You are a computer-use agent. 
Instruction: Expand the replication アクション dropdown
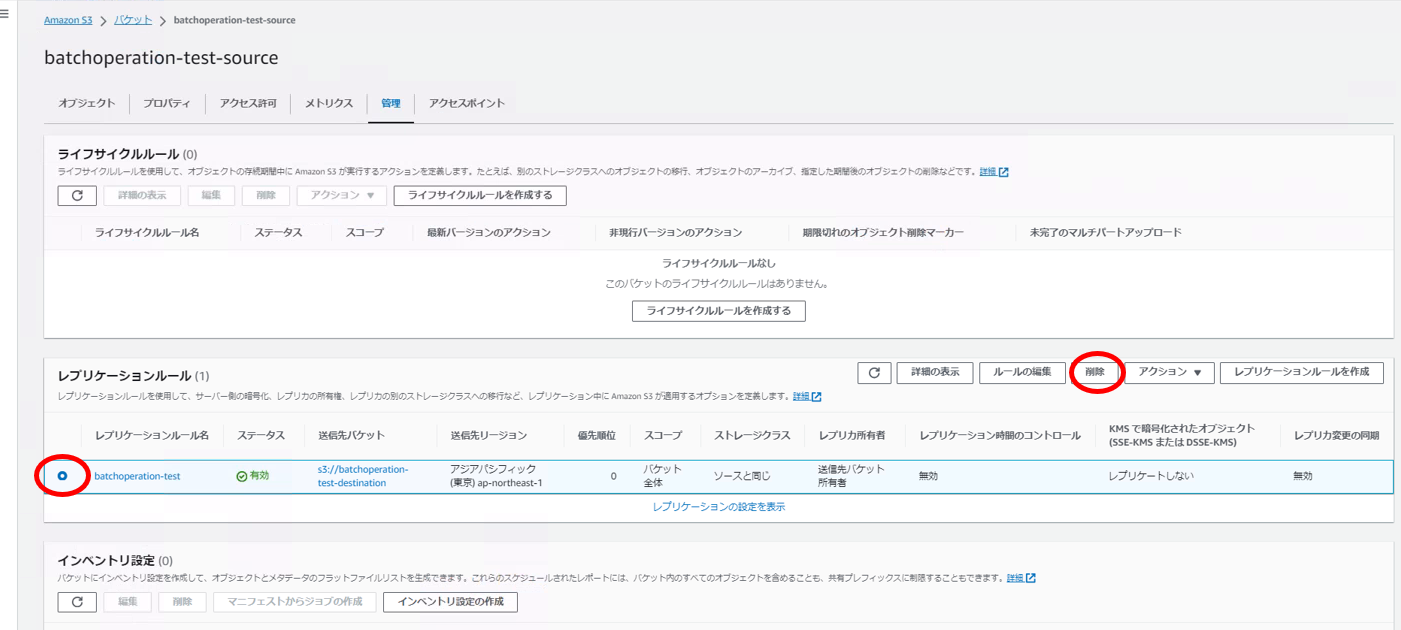[x=1169, y=372]
